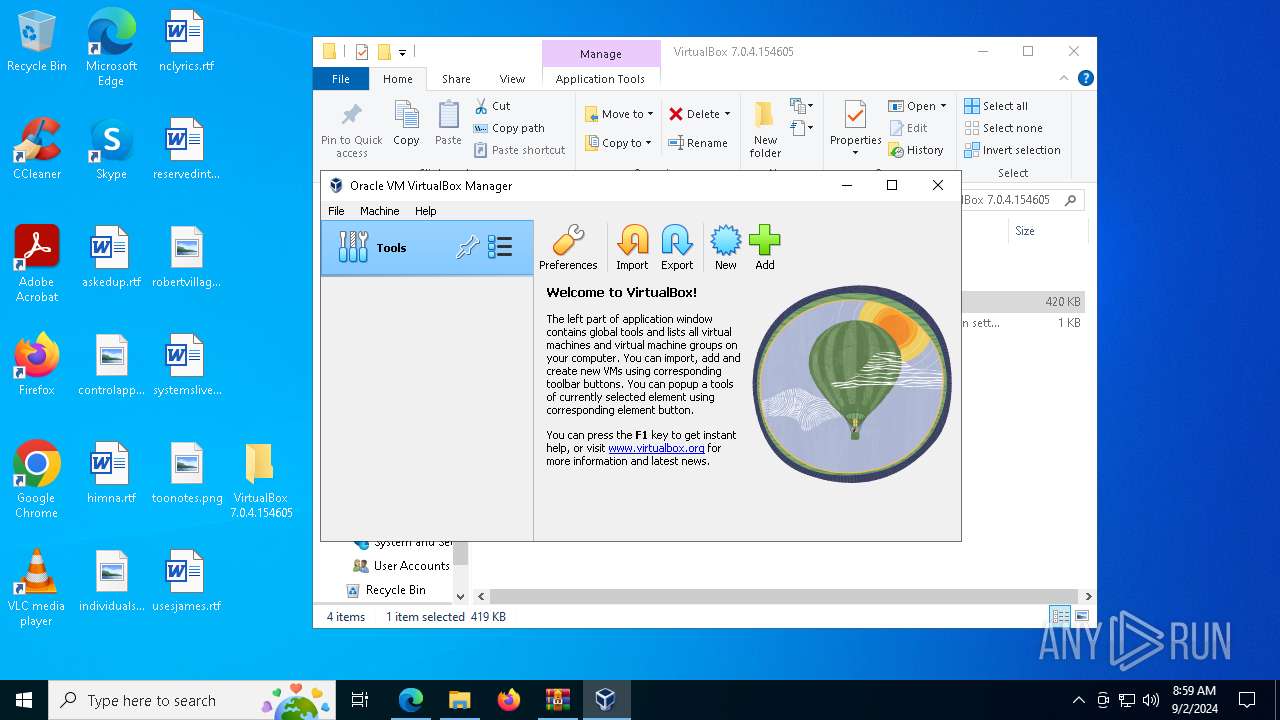
Task: Click the Copy ribbon button
Action: point(406,124)
